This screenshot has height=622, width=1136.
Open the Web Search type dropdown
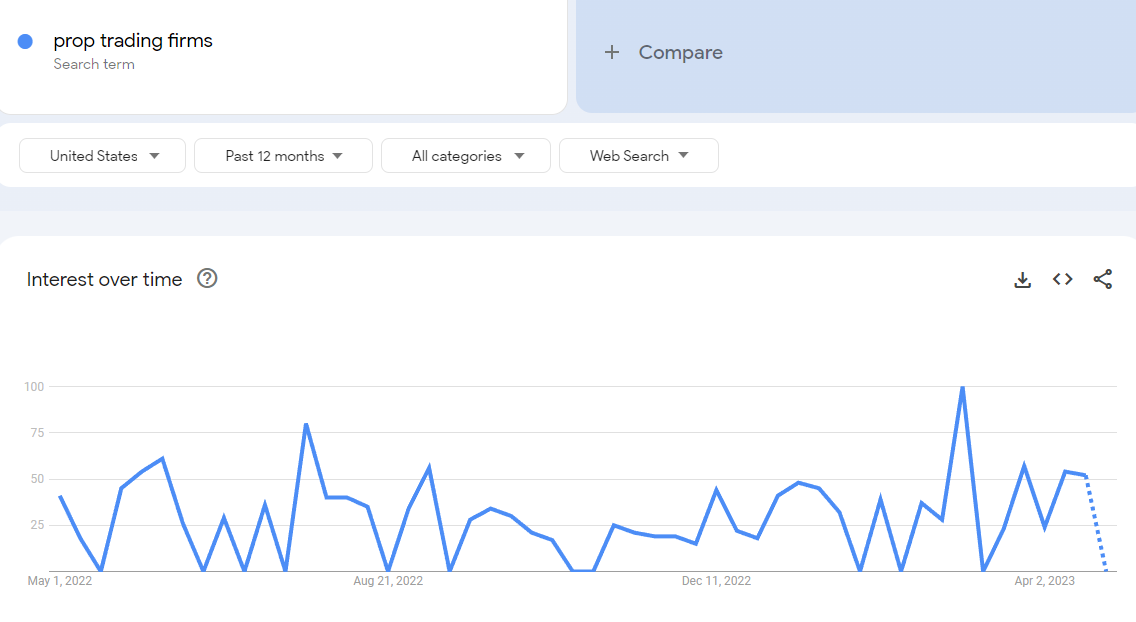pos(639,156)
